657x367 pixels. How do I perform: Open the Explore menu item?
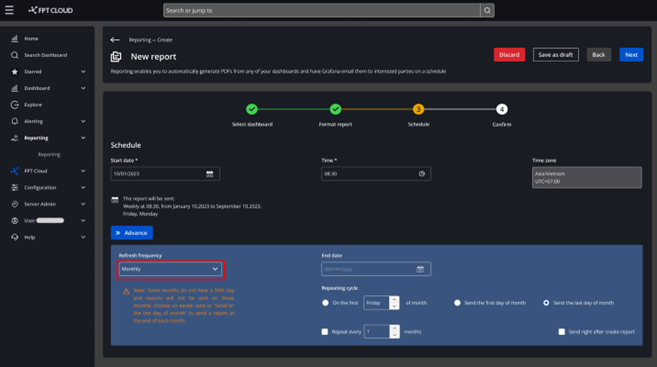click(x=33, y=105)
